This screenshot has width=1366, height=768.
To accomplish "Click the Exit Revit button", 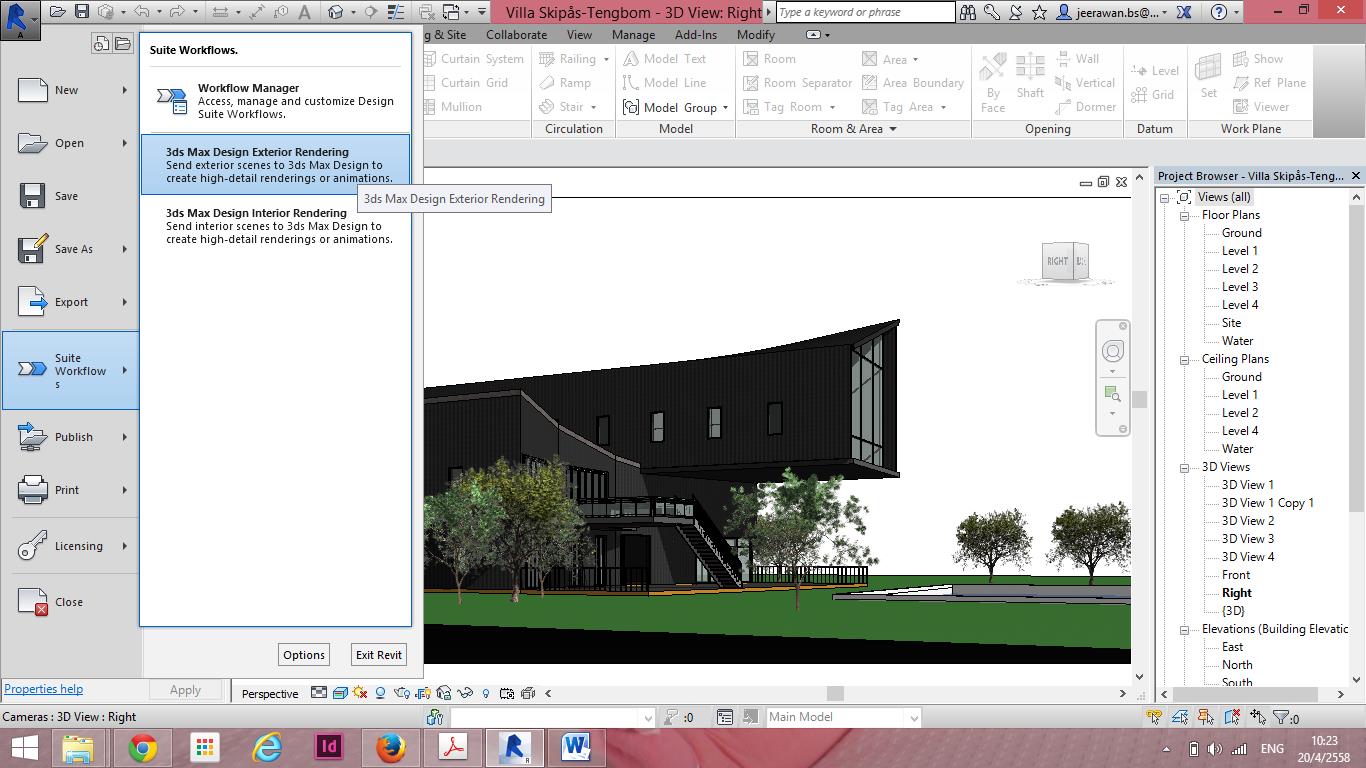I will click(x=379, y=655).
